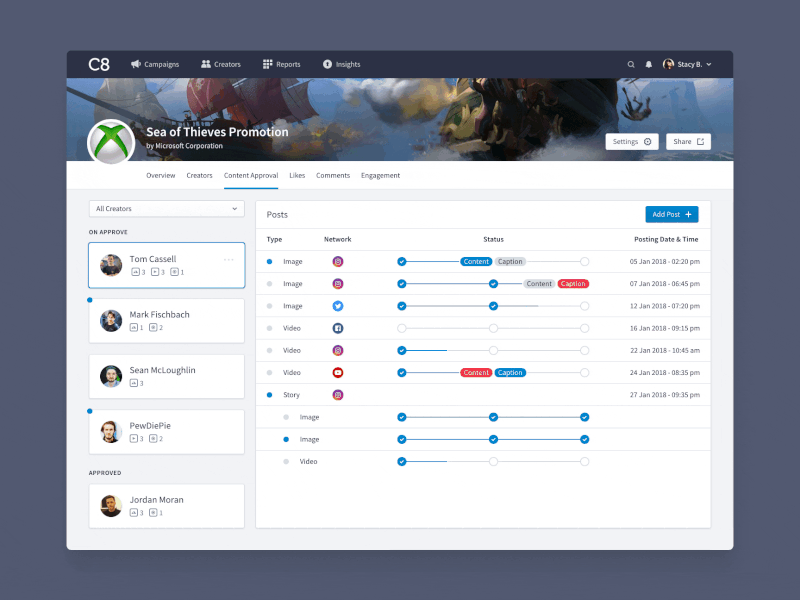Screen dimensions: 800x600
Task: Toggle status dot on Story row
Action: point(269,395)
